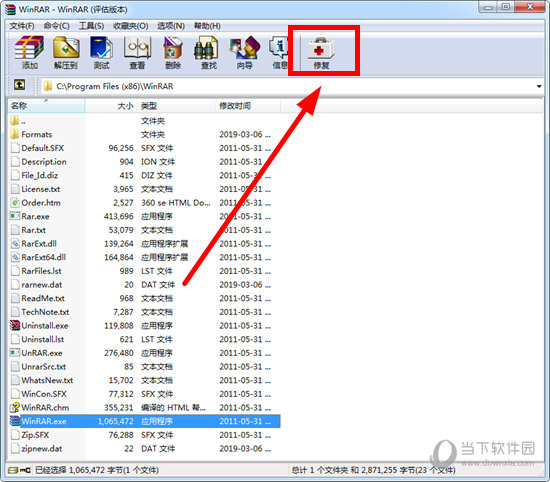
Task: Click the '360 se HTML Do...' type cell
Action: [x=176, y=203]
